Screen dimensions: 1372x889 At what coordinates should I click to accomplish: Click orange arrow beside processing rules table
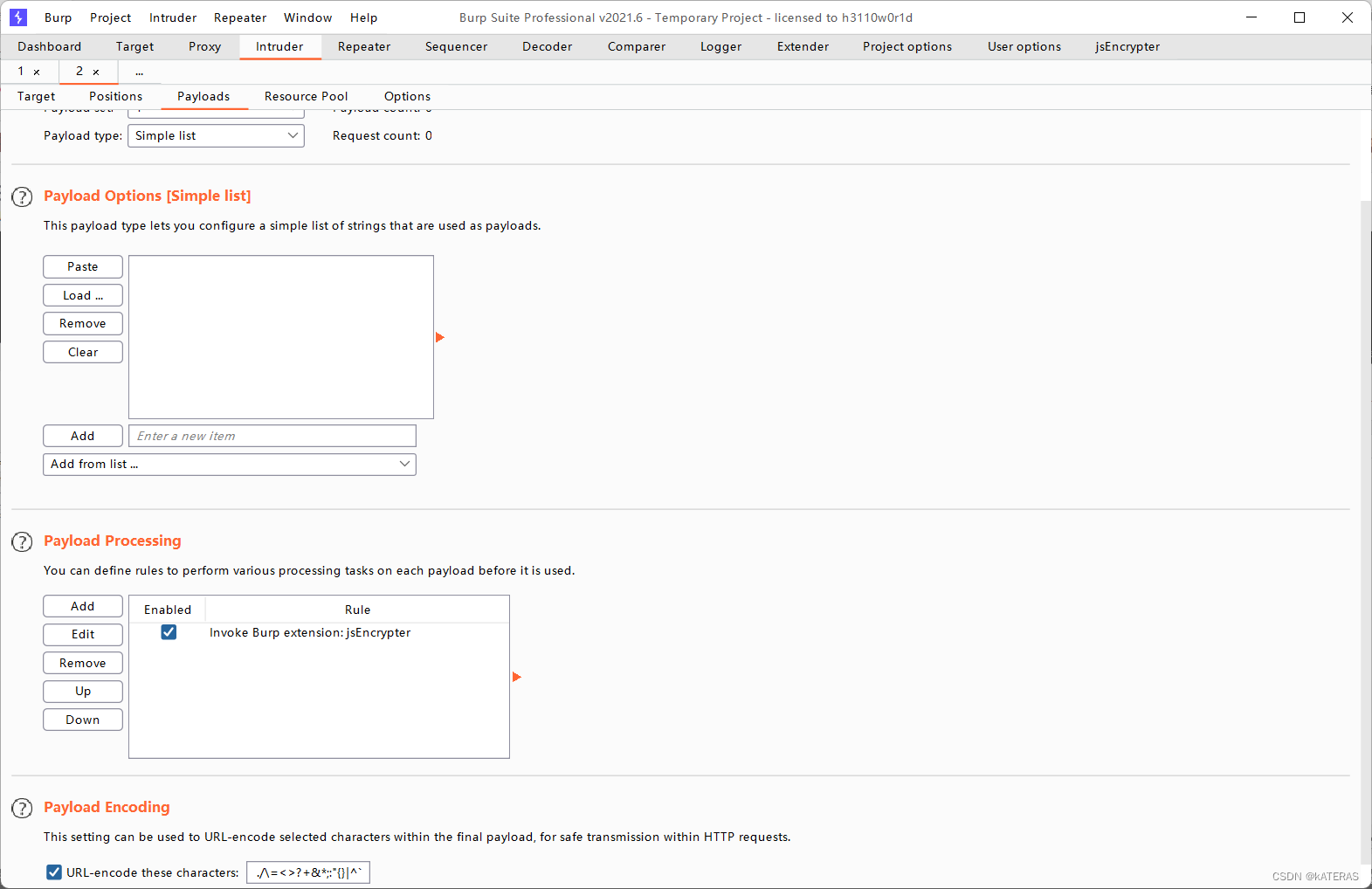point(516,677)
